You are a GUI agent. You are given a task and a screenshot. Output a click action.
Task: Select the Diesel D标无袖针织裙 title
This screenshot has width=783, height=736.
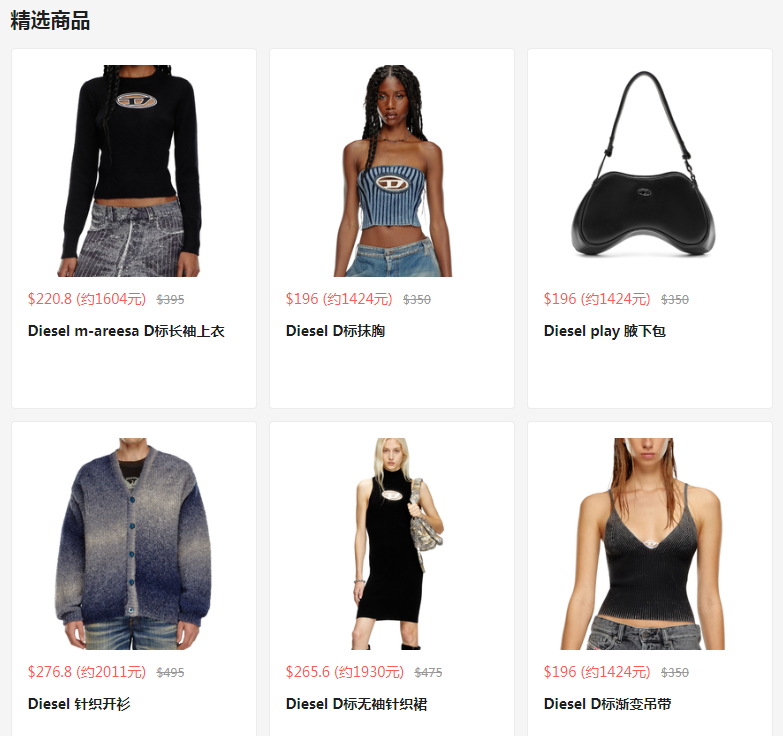coord(357,704)
